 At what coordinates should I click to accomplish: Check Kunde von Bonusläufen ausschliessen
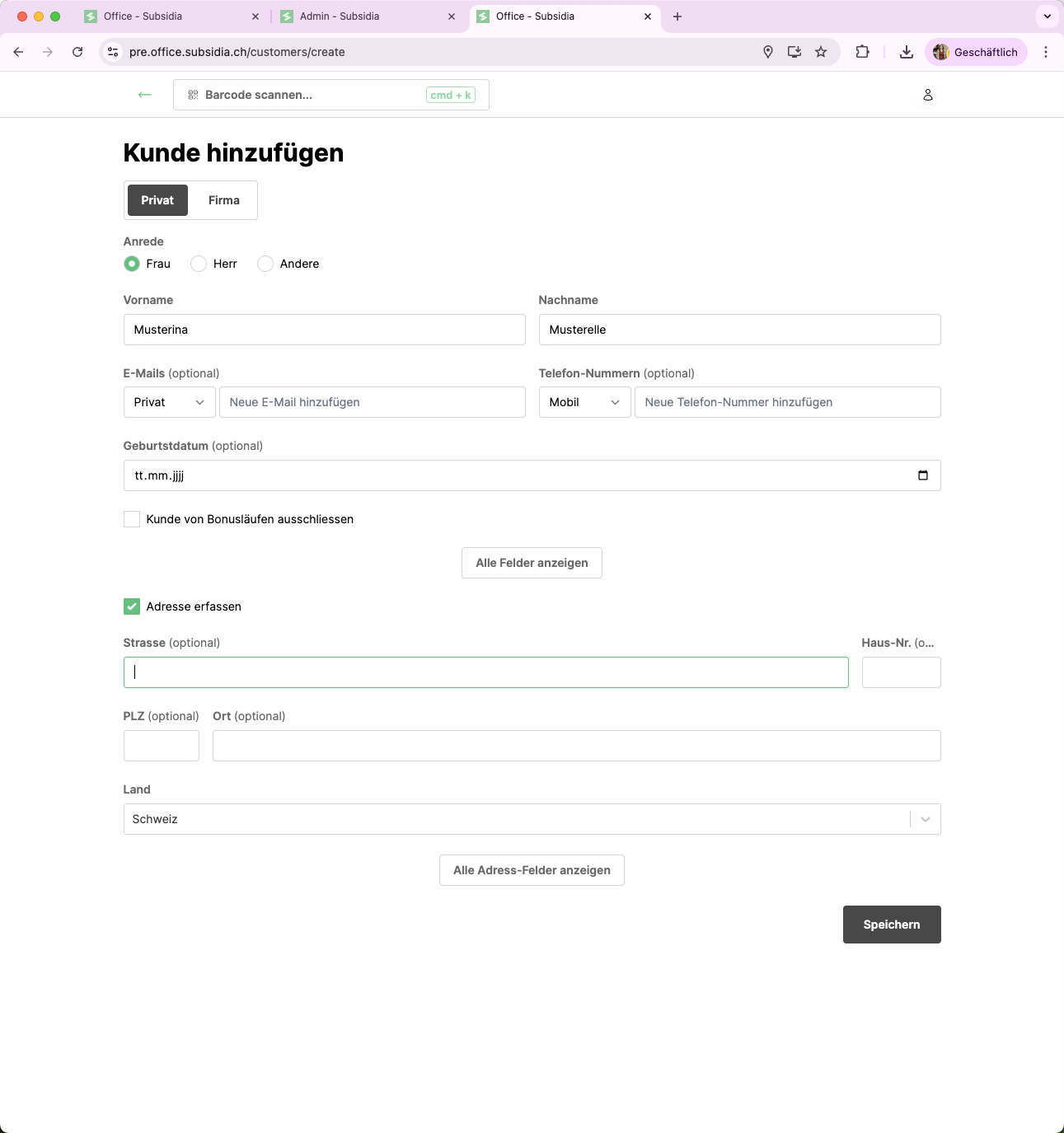point(132,519)
